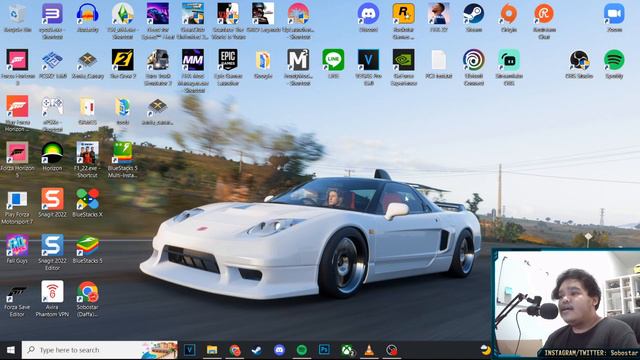Launch the Ubisoft Connect desktop shortcut
Image resolution: width=640 pixels, height=360 pixels.
473,67
